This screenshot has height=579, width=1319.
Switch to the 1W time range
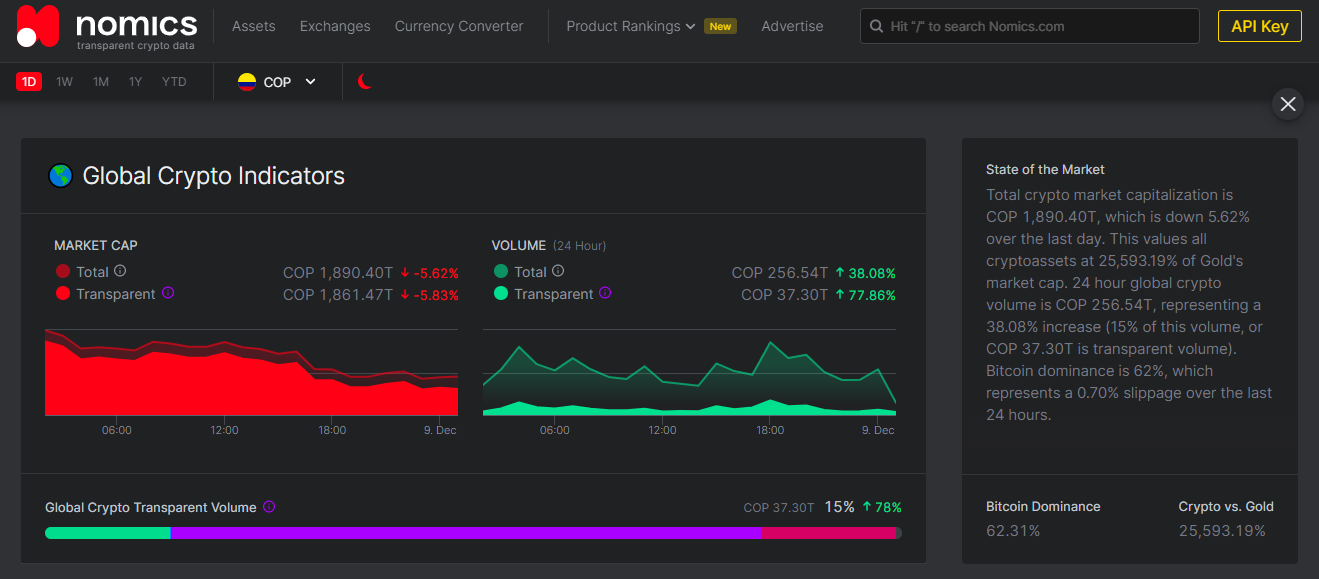(x=65, y=82)
